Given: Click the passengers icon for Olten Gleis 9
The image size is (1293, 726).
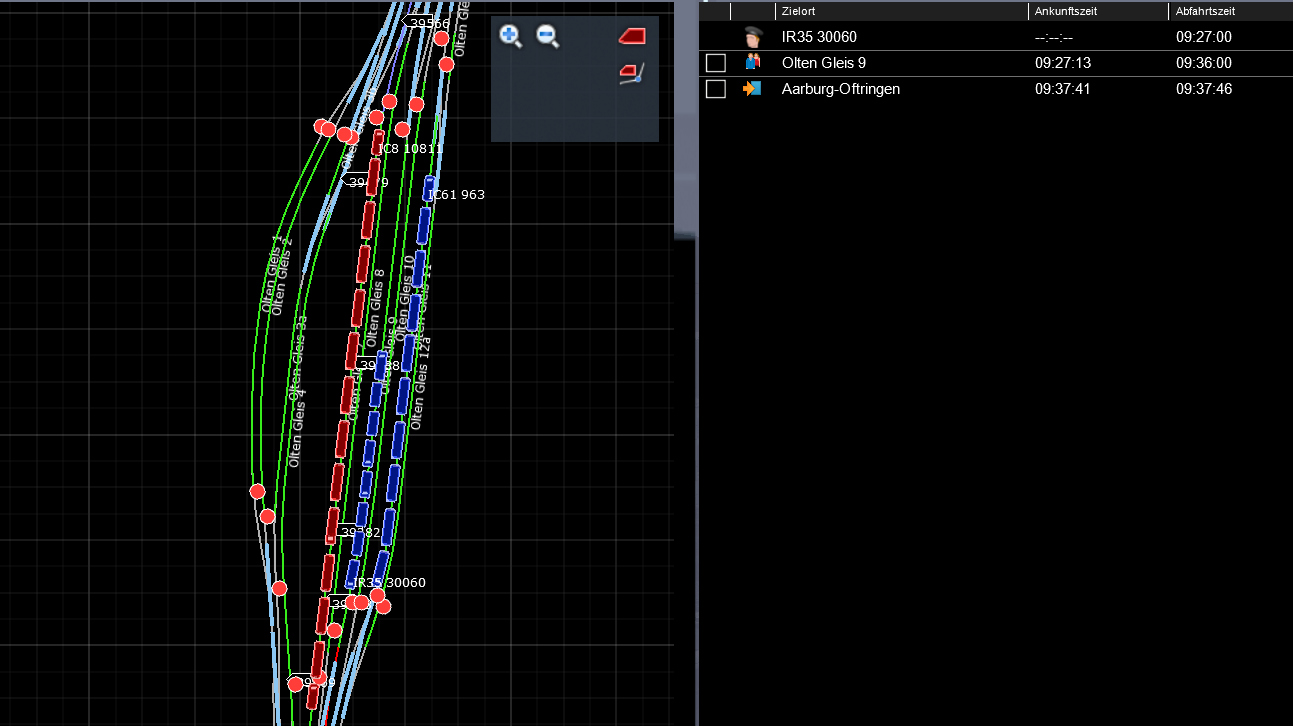Looking at the screenshot, I should point(753,63).
